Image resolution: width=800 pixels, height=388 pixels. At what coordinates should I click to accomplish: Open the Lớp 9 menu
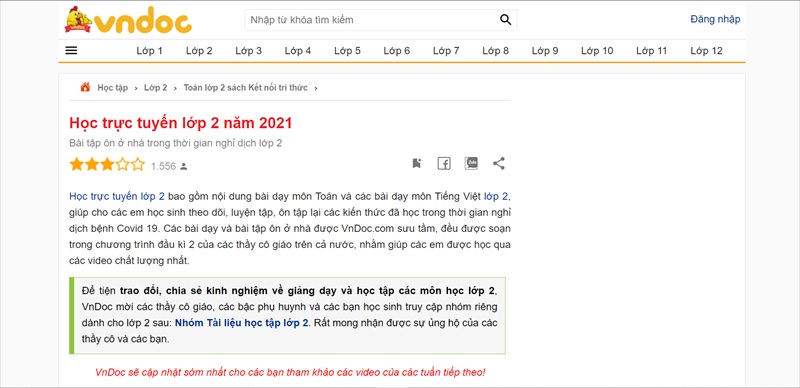(x=545, y=51)
